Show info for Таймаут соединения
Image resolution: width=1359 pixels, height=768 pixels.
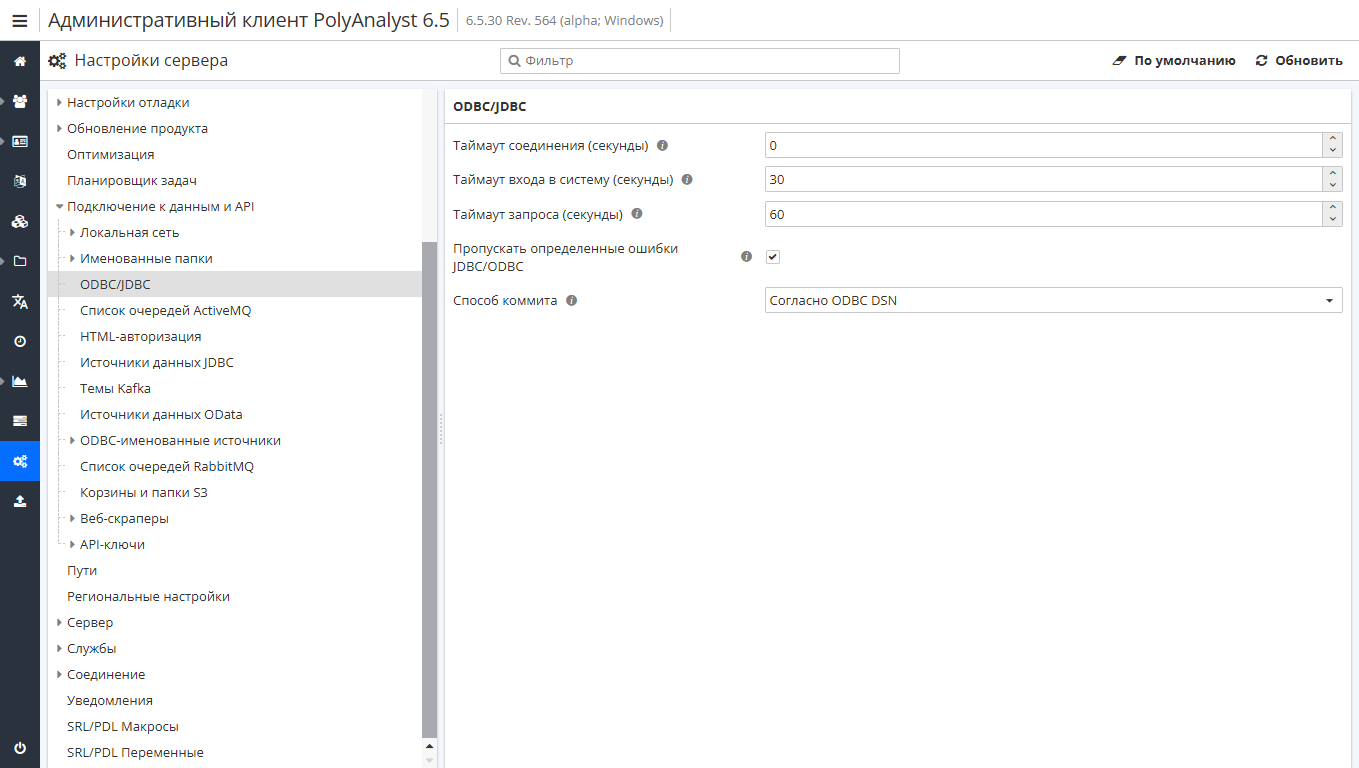pos(662,145)
